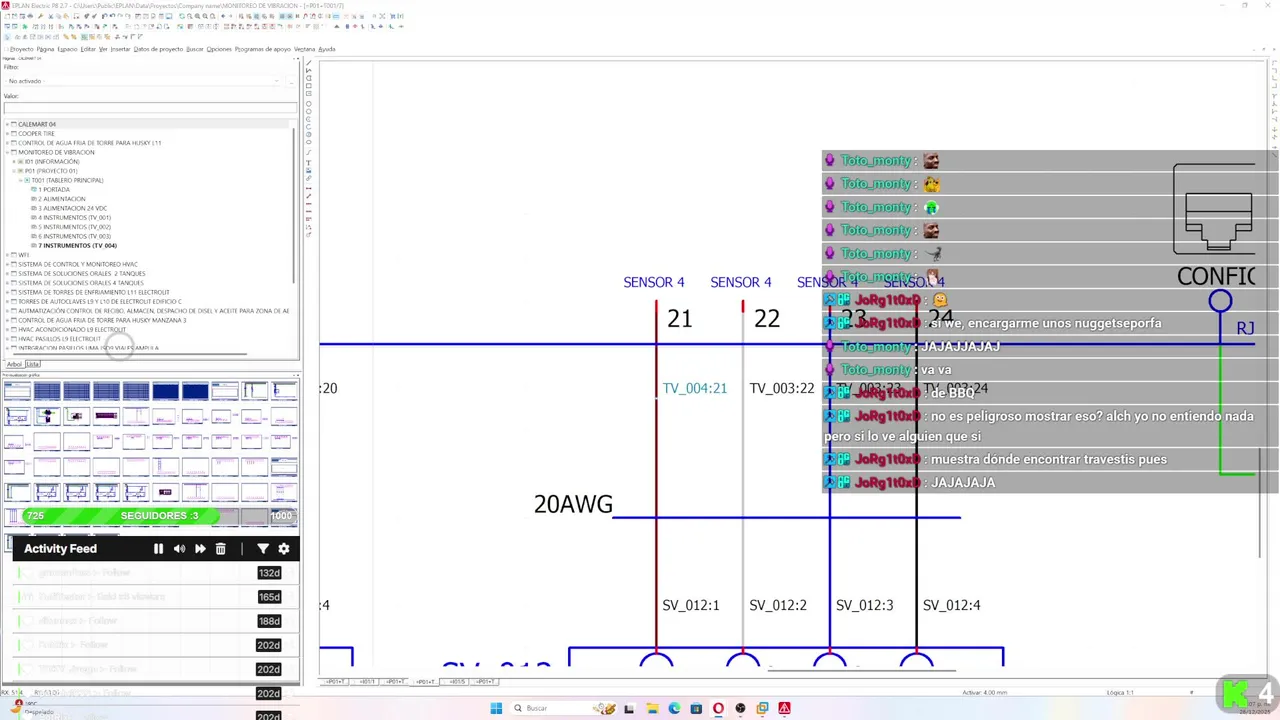This screenshot has height=720, width=1280.
Task: Skip alert in the Activity Feed
Action: click(x=200, y=549)
